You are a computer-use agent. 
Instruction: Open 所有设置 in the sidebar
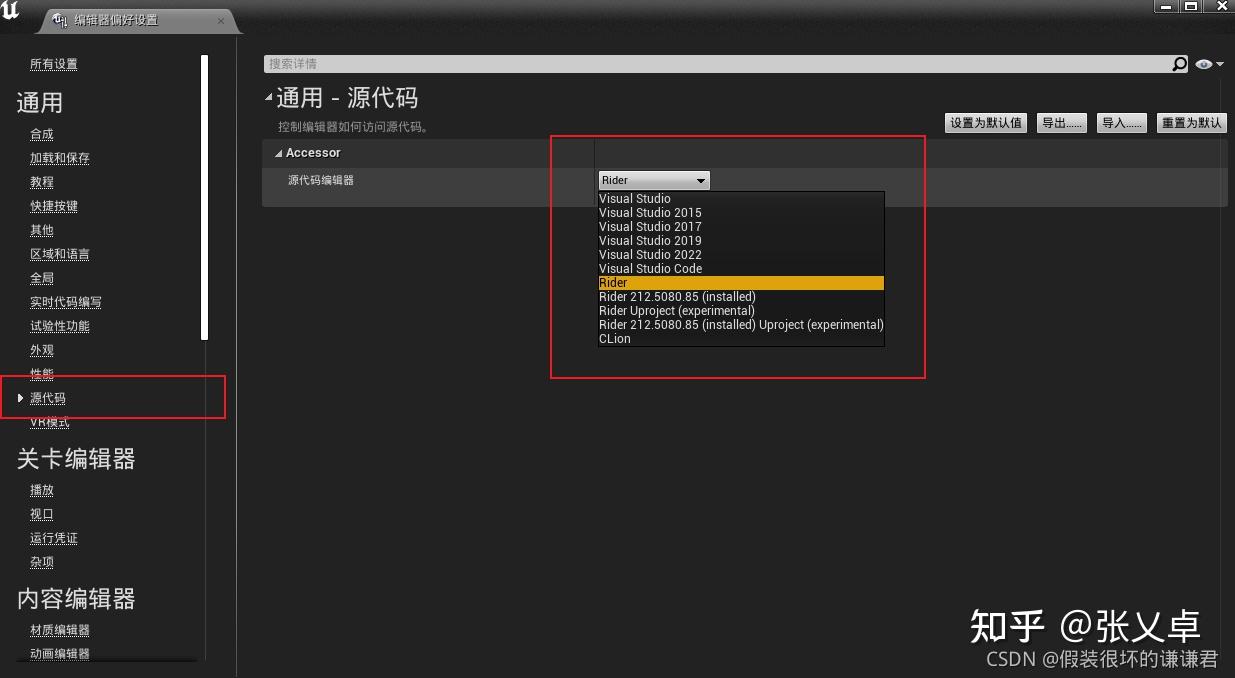coord(54,64)
